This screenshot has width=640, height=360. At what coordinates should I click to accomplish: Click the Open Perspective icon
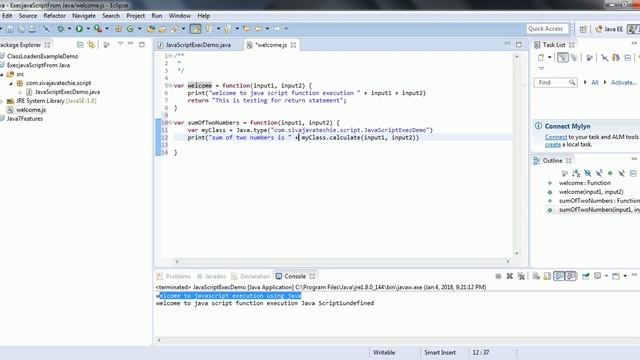[583, 29]
